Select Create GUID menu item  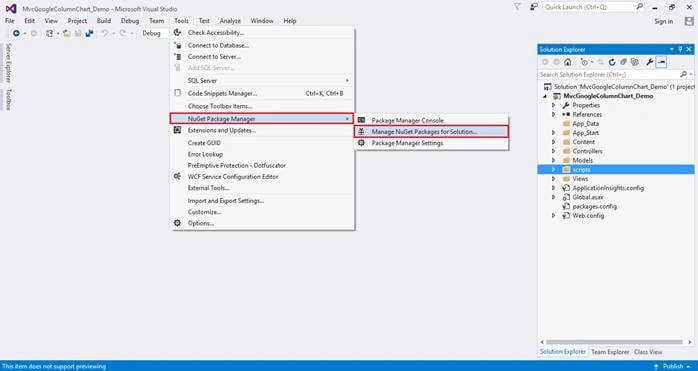click(x=262, y=143)
